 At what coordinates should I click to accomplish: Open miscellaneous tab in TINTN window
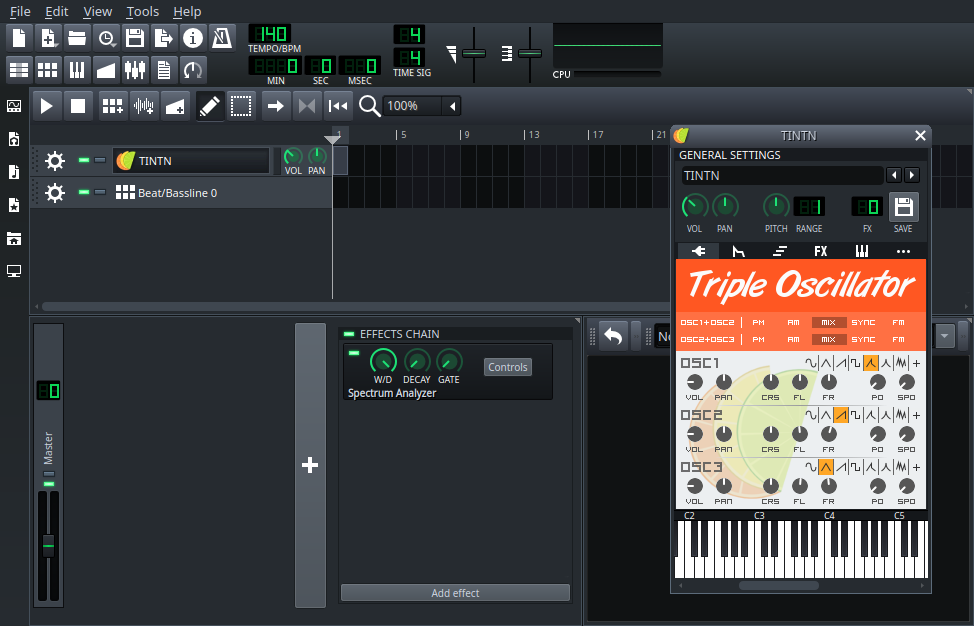(903, 251)
